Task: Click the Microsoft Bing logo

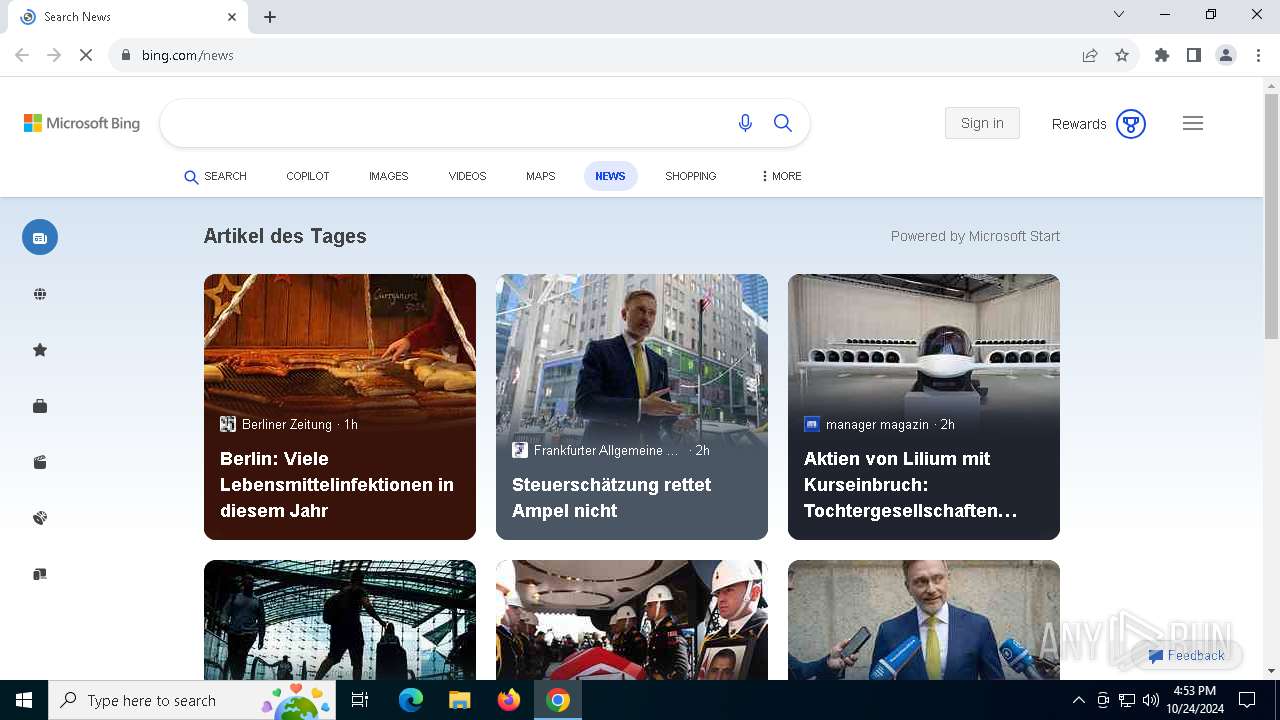Action: pyautogui.click(x=82, y=123)
